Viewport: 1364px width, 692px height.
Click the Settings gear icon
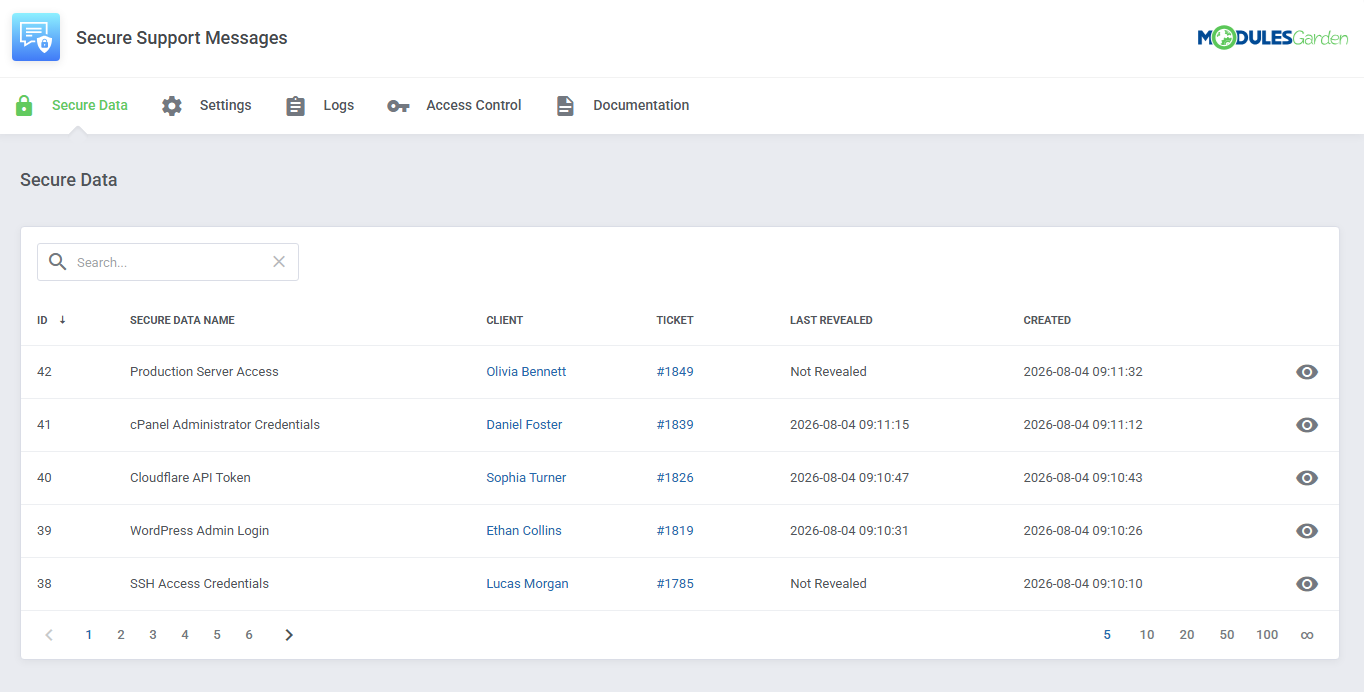click(x=172, y=105)
